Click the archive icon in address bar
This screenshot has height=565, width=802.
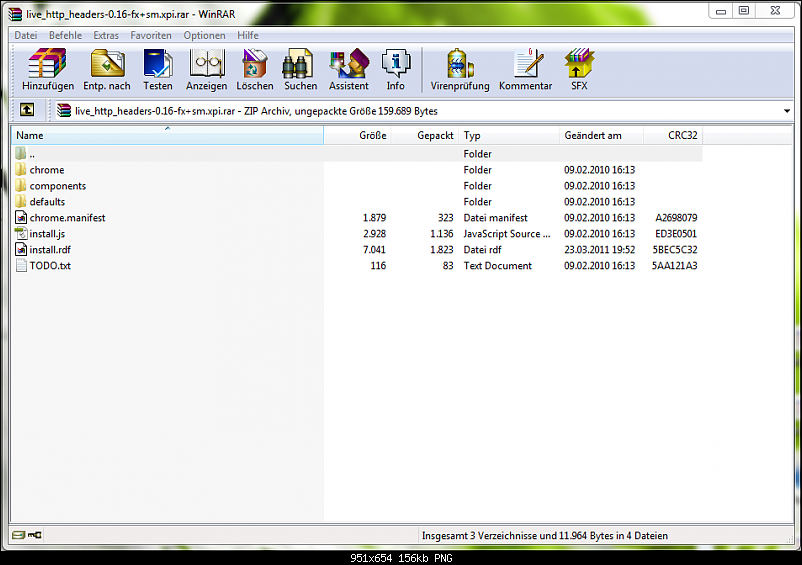(64, 110)
